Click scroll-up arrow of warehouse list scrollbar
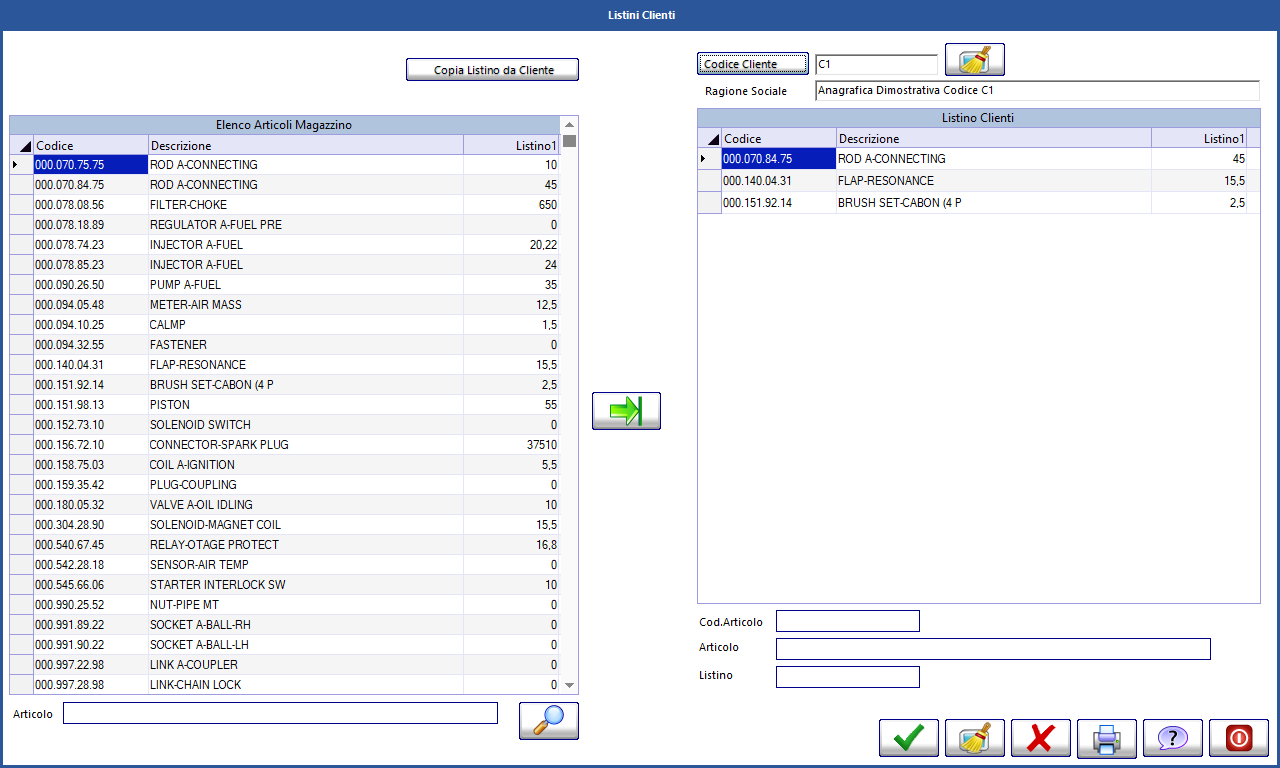The image size is (1280, 768). [x=569, y=123]
